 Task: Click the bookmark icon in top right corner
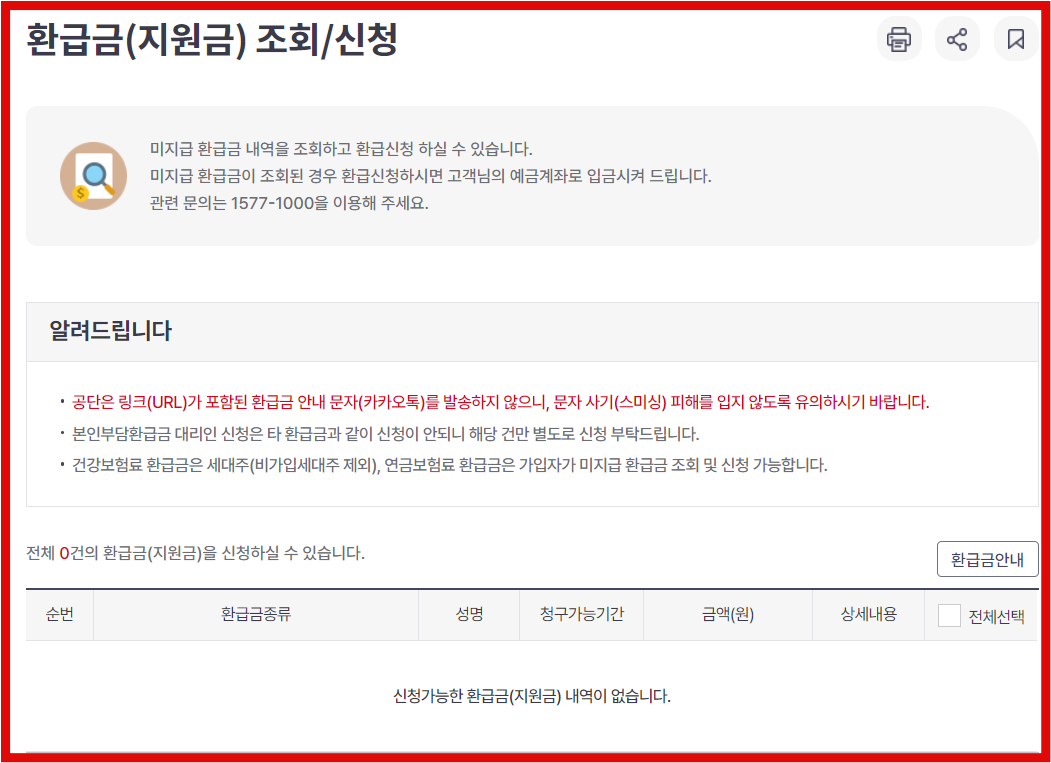[x=1016, y=39]
